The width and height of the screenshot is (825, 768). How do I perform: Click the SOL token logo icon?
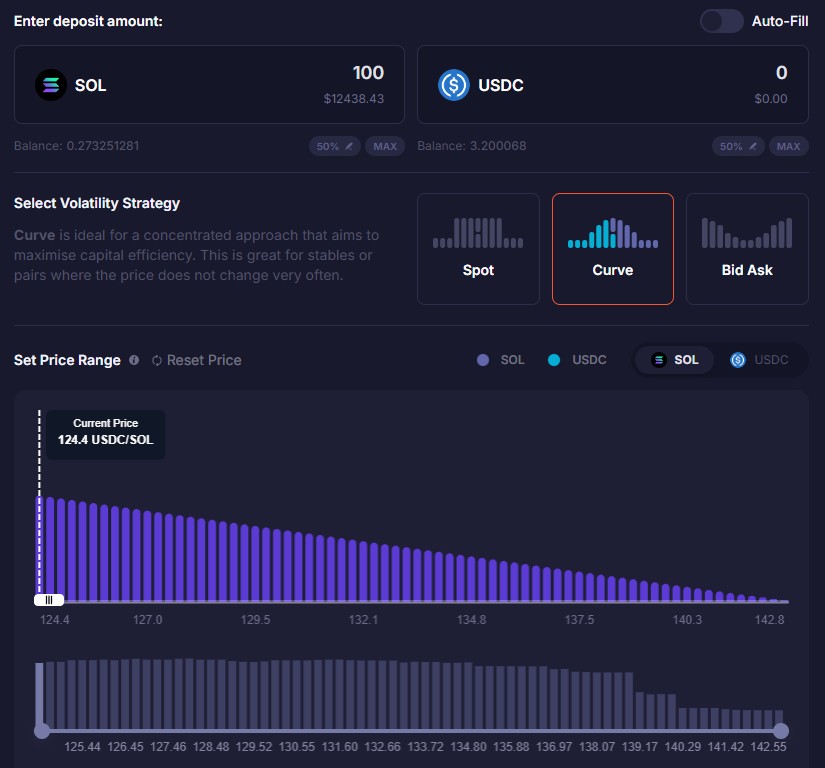click(50, 85)
